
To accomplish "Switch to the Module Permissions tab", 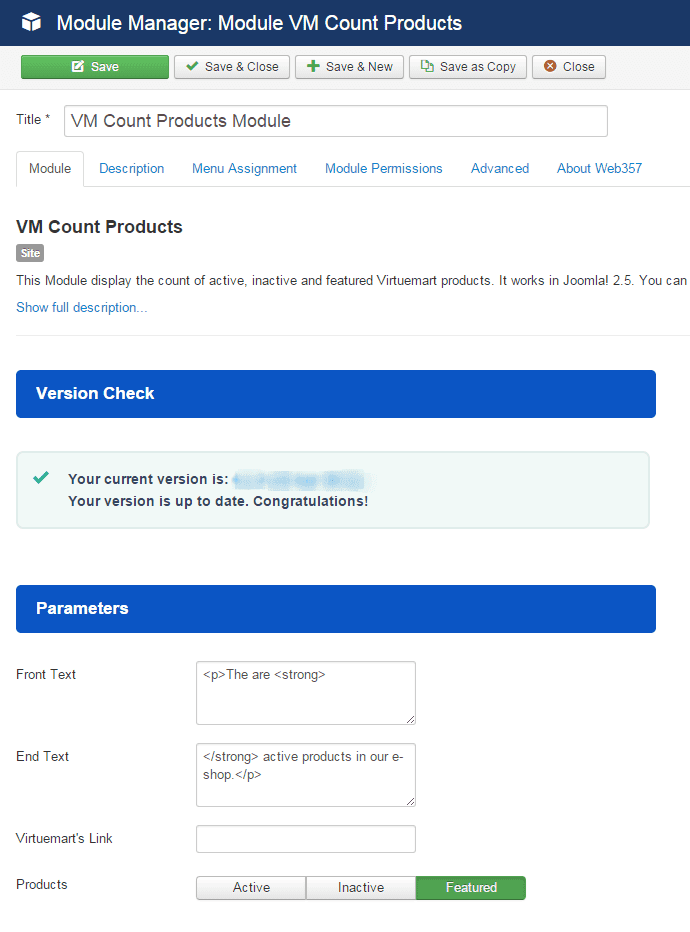I will click(x=383, y=168).
